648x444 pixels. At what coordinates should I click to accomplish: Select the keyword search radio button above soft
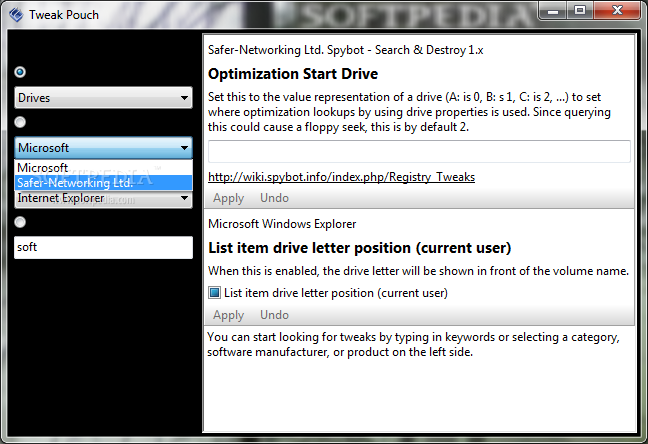(x=20, y=222)
